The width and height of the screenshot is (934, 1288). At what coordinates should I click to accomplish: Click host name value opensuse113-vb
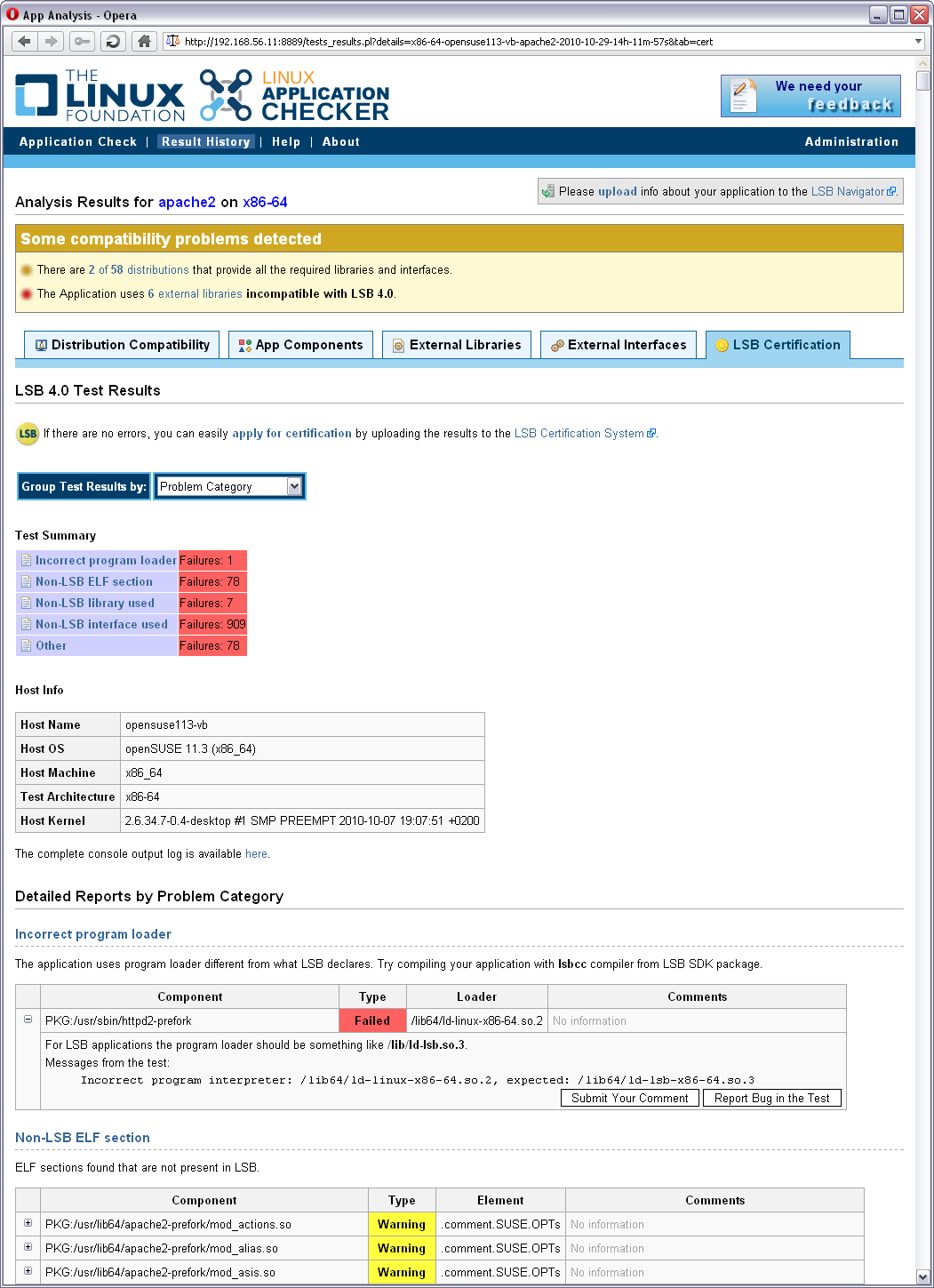pyautogui.click(x=167, y=725)
